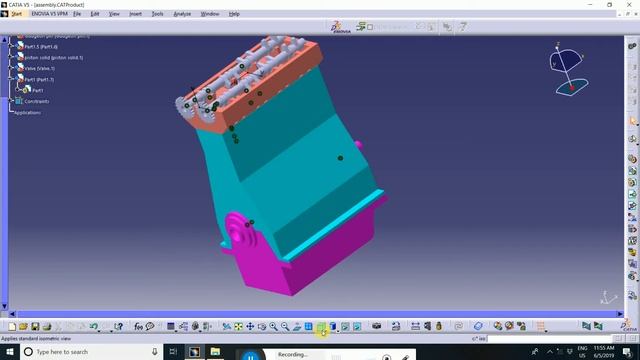Click the Hide/Show icon

click(x=345, y=327)
